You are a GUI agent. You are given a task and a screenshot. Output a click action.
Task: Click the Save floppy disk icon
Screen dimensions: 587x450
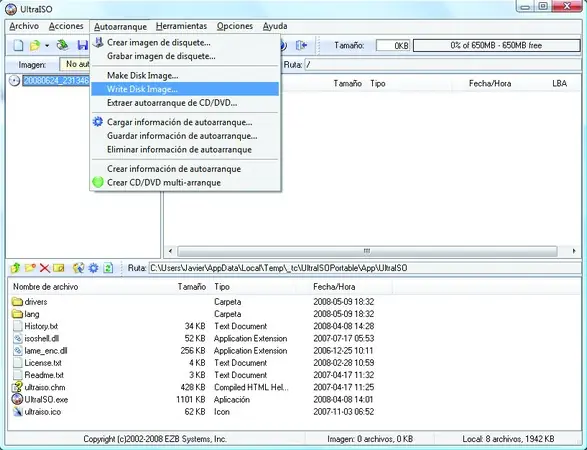tap(83, 45)
